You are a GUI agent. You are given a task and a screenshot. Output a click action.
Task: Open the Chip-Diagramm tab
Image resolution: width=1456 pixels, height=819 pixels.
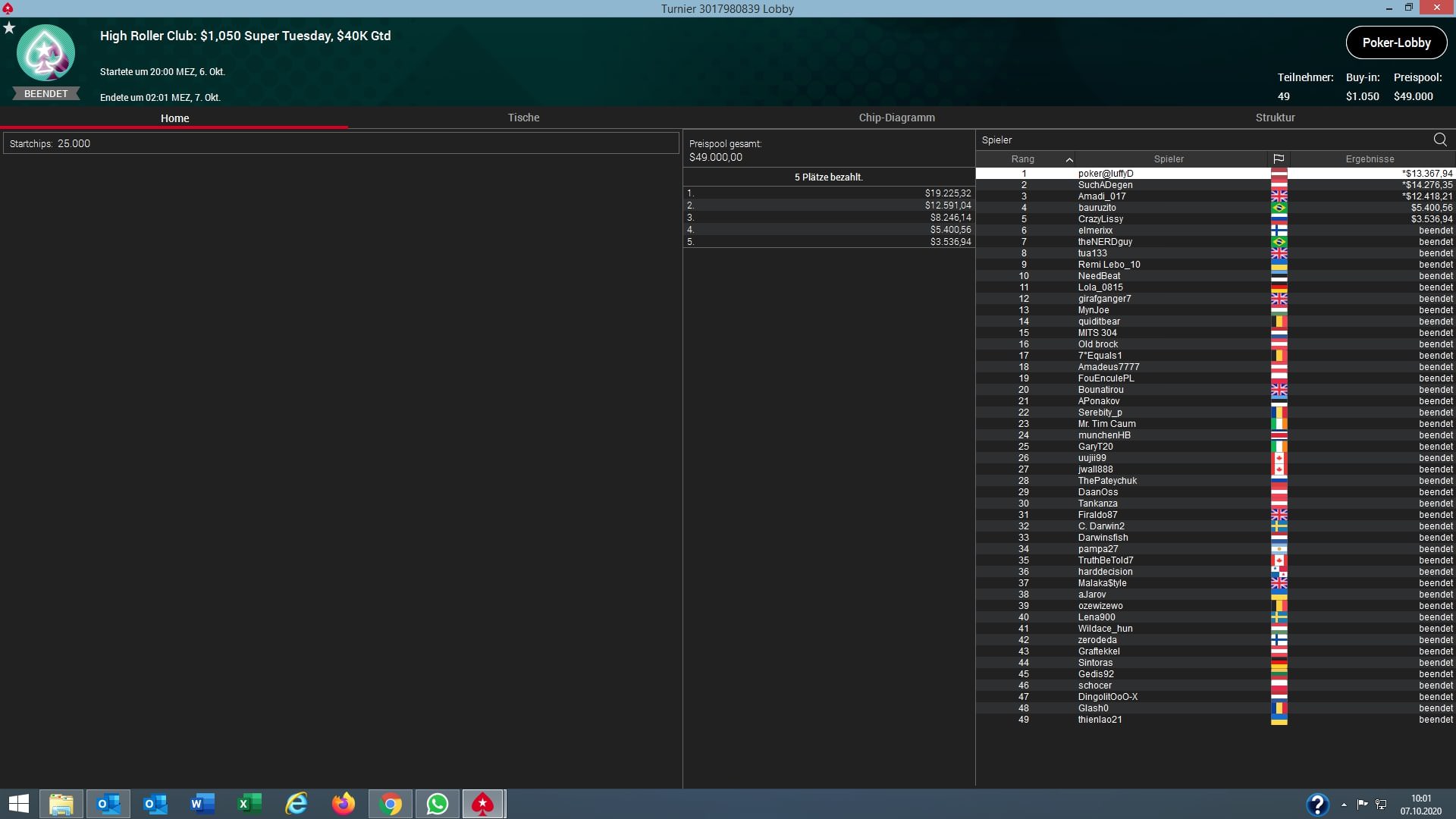coord(896,118)
